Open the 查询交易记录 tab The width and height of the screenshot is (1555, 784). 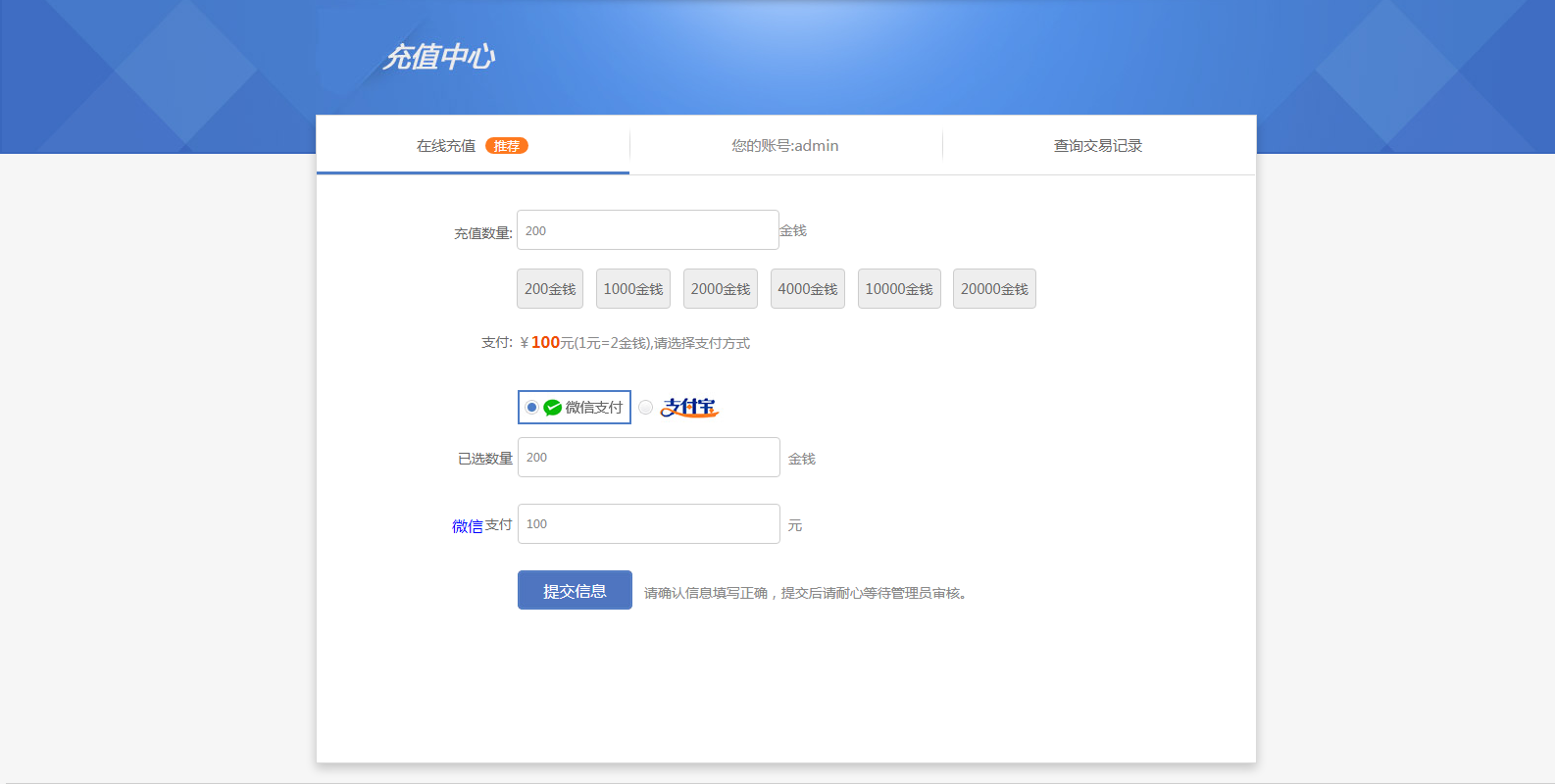pos(1098,146)
